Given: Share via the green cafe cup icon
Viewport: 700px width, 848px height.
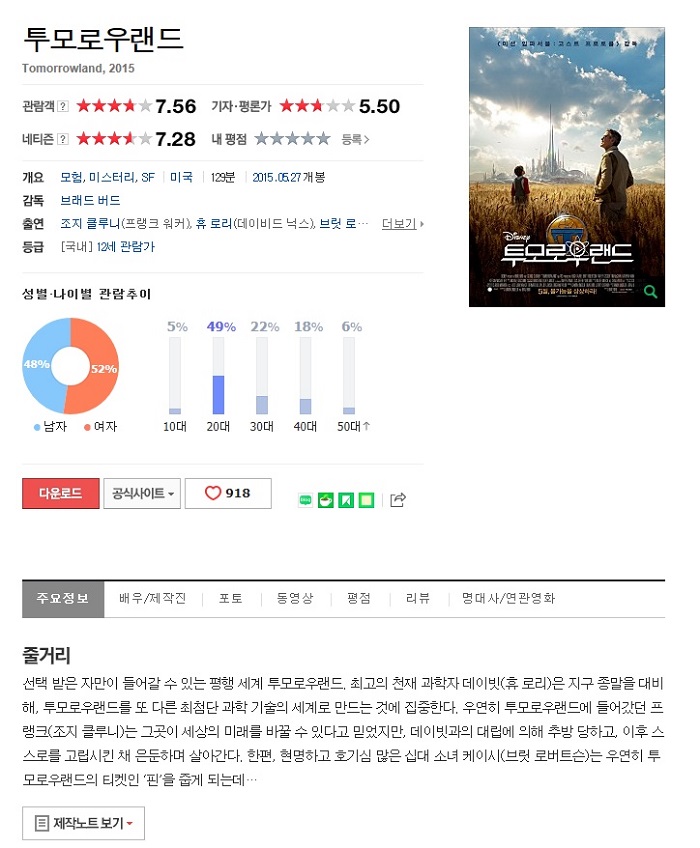Looking at the screenshot, I should coord(326,501).
